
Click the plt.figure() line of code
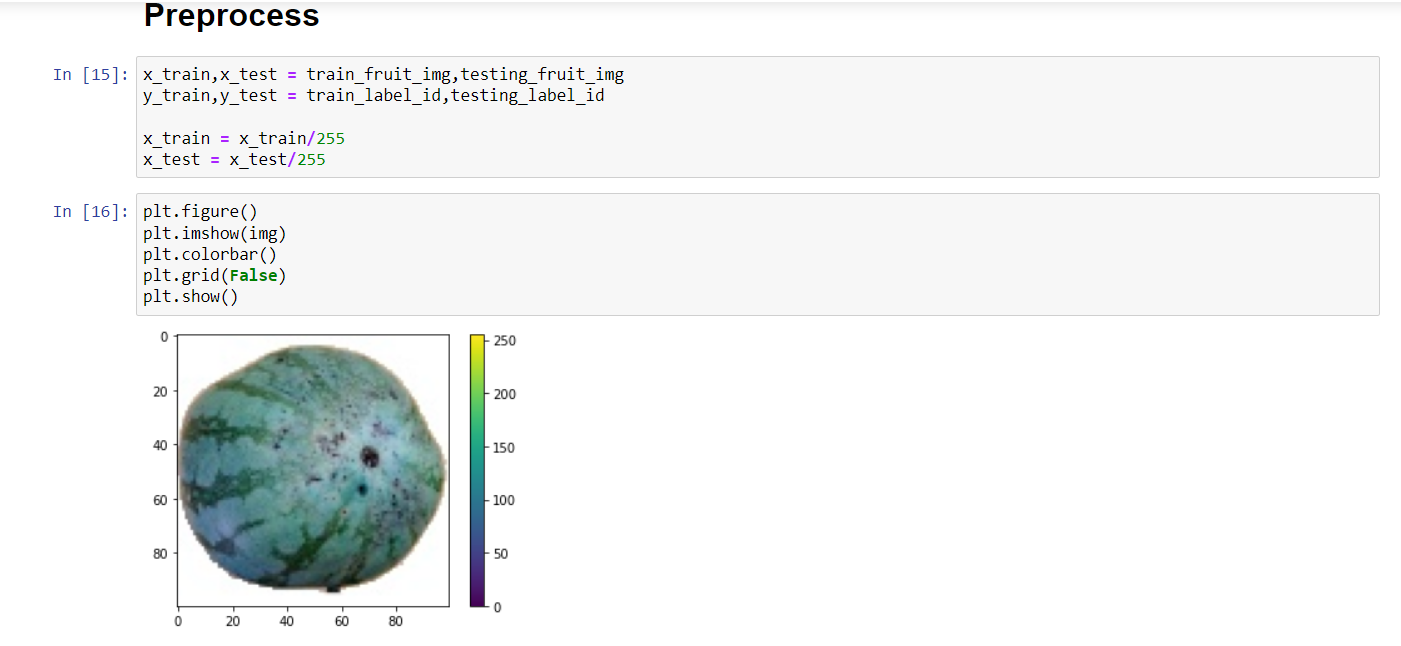click(x=199, y=211)
